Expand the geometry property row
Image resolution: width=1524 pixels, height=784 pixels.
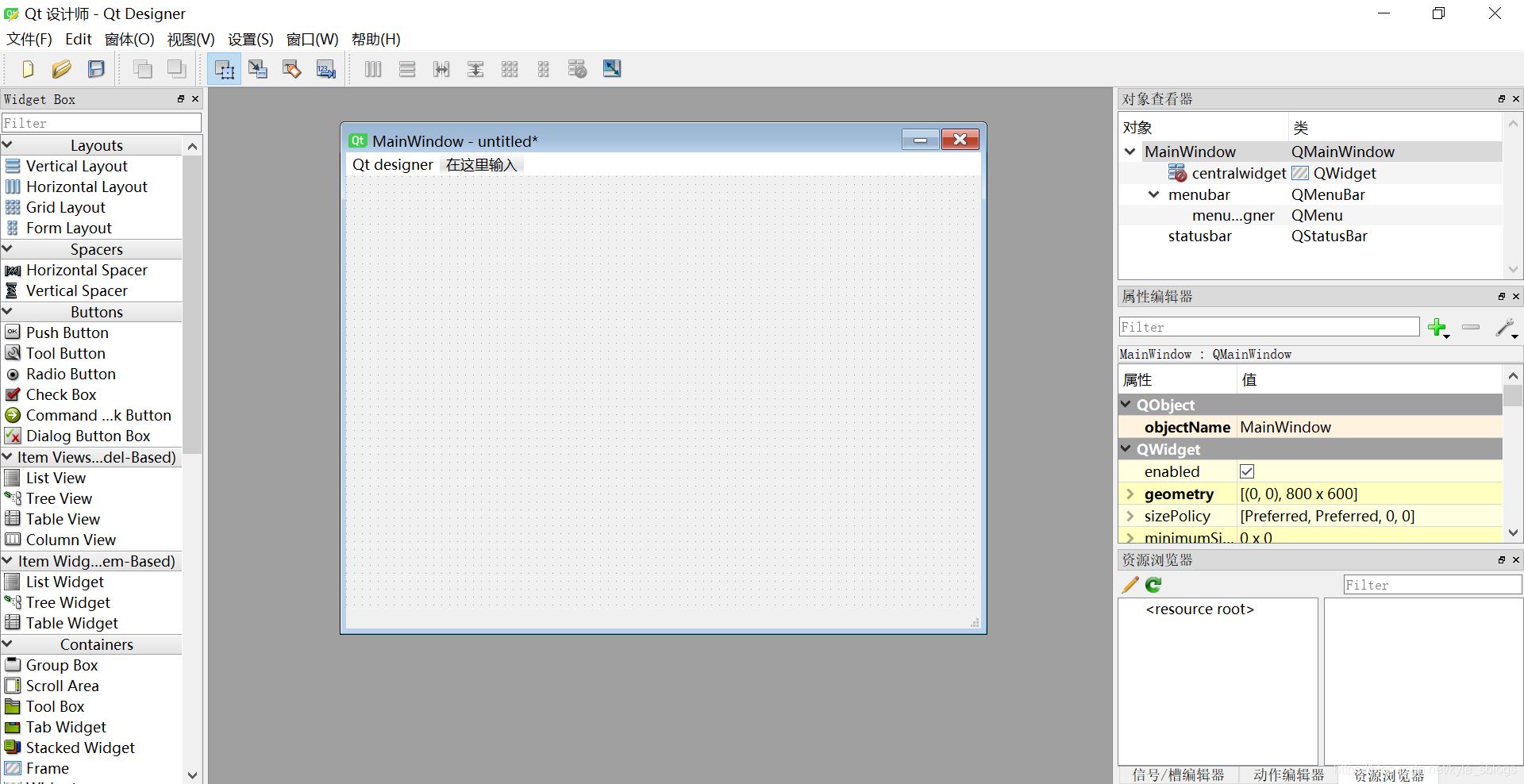click(1130, 494)
